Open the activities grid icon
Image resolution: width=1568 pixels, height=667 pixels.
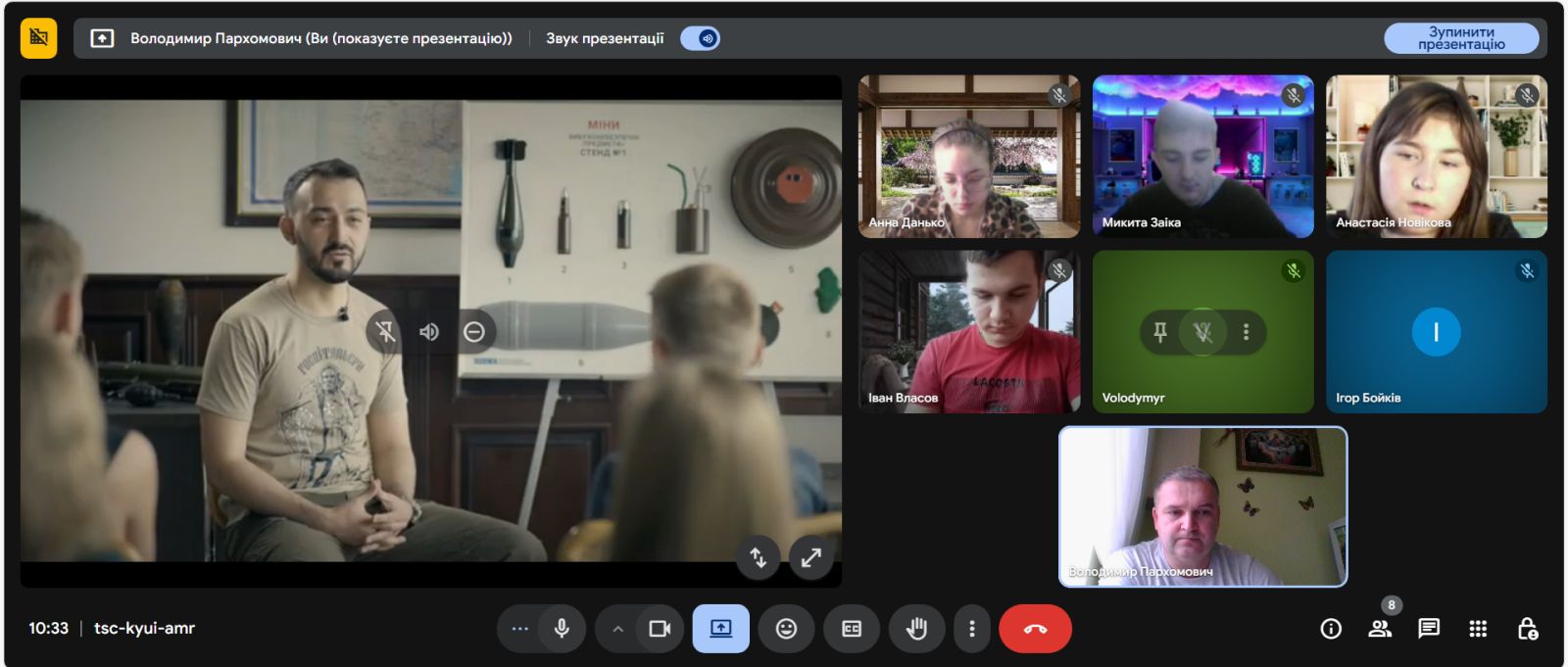click(x=1478, y=629)
